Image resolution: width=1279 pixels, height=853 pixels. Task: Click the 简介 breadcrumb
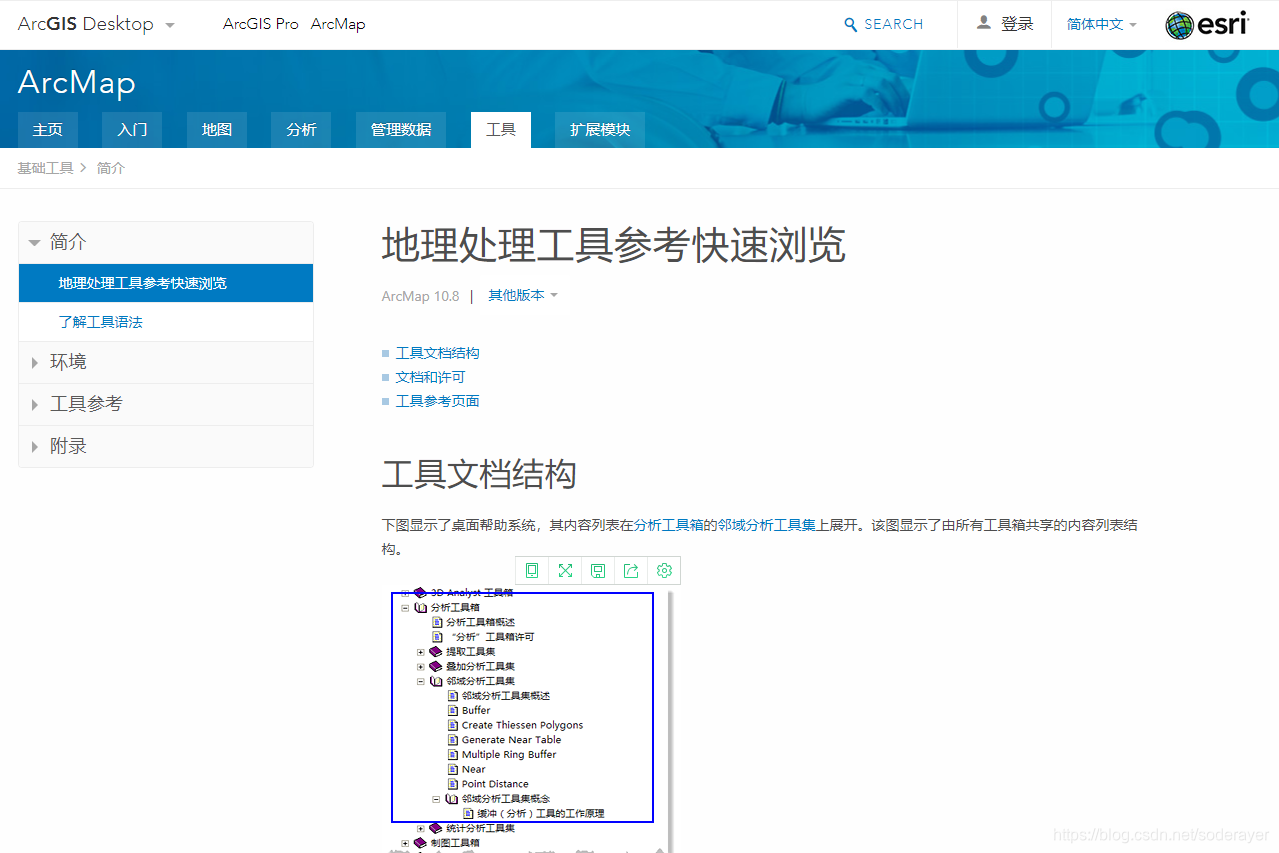coord(111,168)
